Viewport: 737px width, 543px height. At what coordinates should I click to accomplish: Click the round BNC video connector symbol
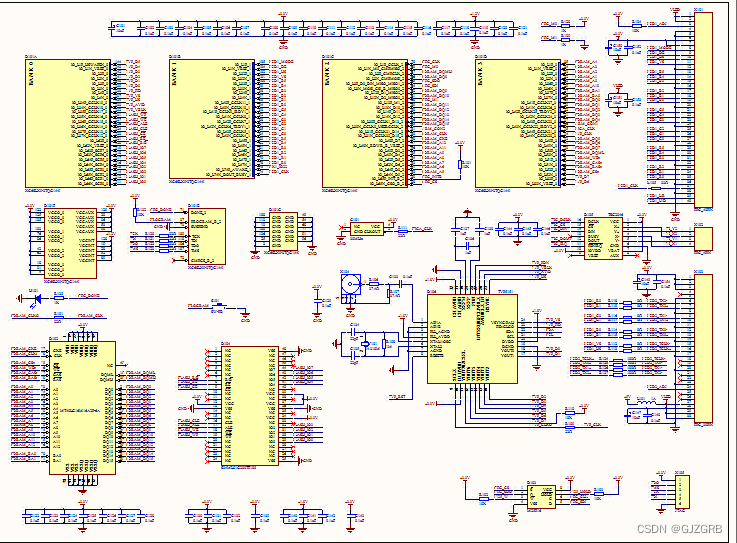click(x=351, y=284)
